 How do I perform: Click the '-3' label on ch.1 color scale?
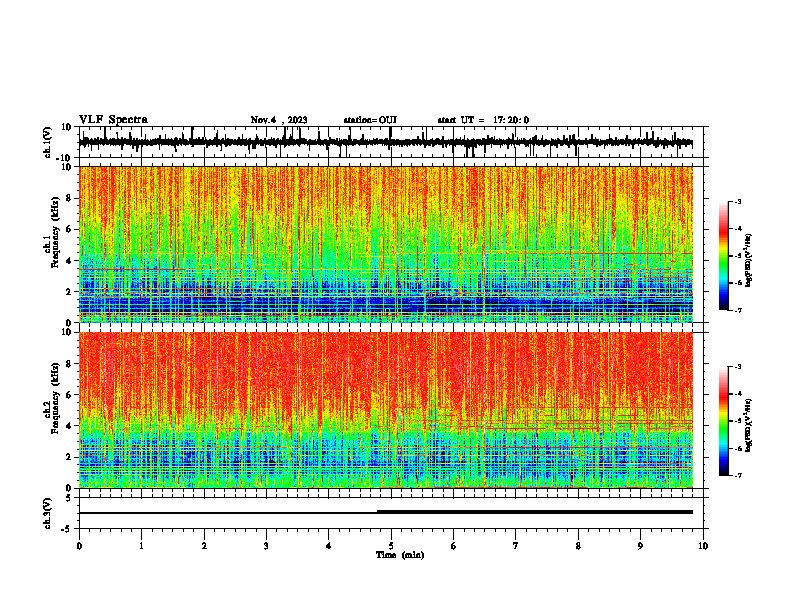[737, 202]
